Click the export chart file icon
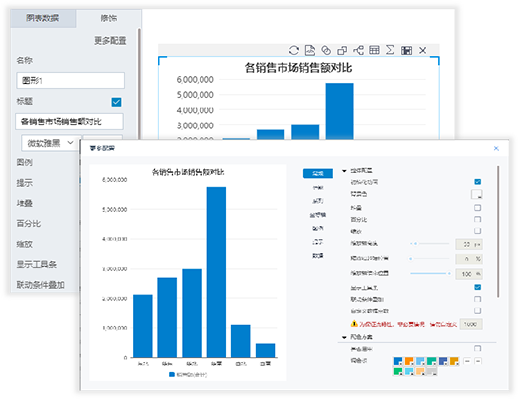 (x=310, y=50)
